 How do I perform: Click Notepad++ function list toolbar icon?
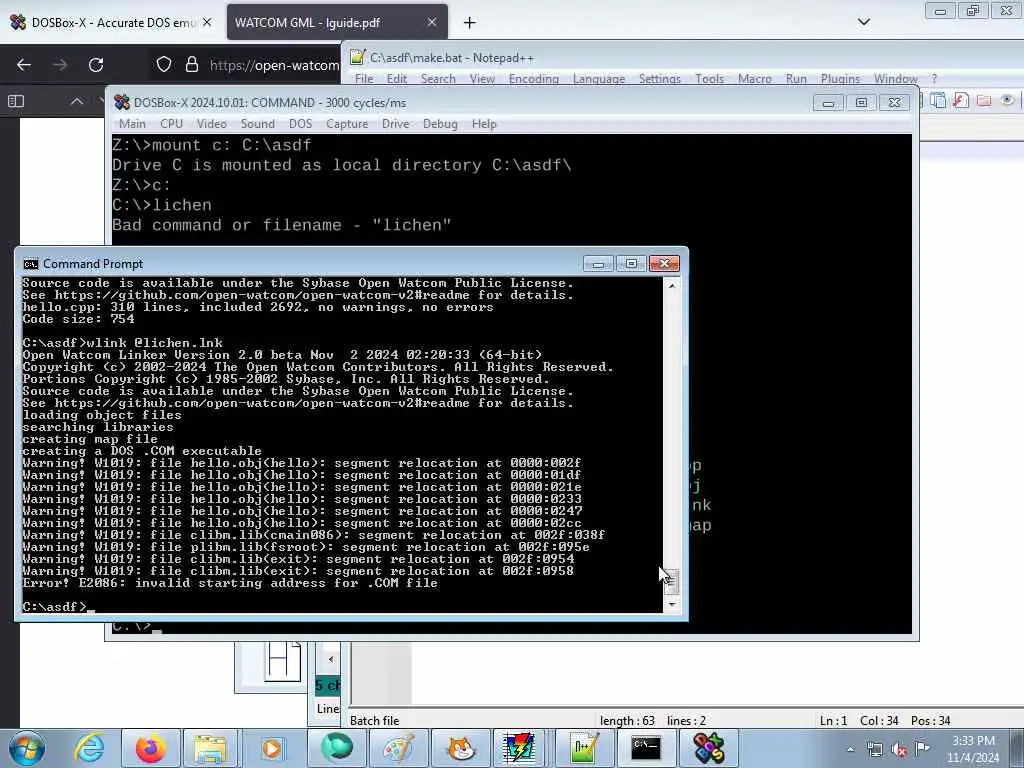(x=961, y=101)
